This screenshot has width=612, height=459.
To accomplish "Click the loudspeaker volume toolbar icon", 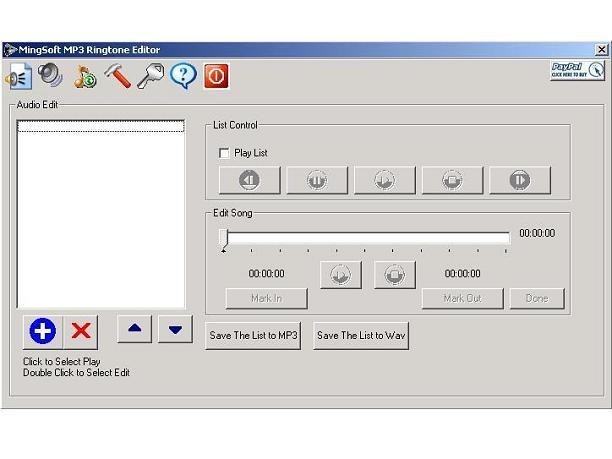I will pyautogui.click(x=50, y=75).
